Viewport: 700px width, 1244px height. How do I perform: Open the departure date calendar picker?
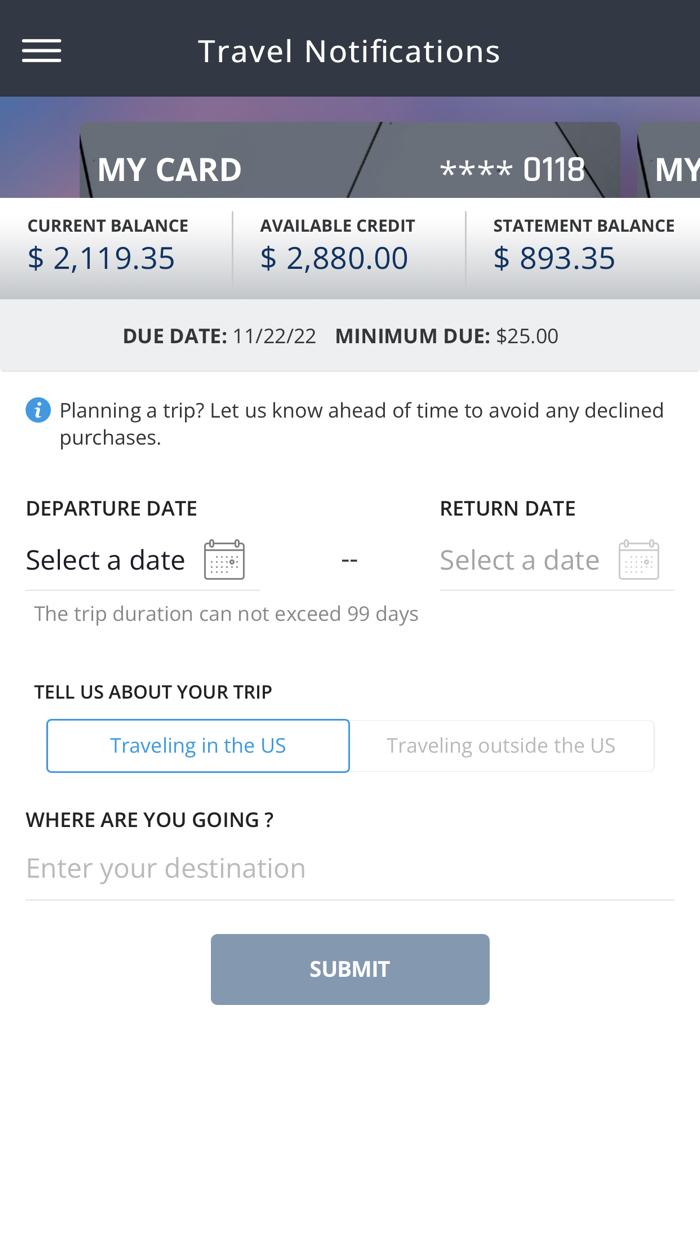223,559
